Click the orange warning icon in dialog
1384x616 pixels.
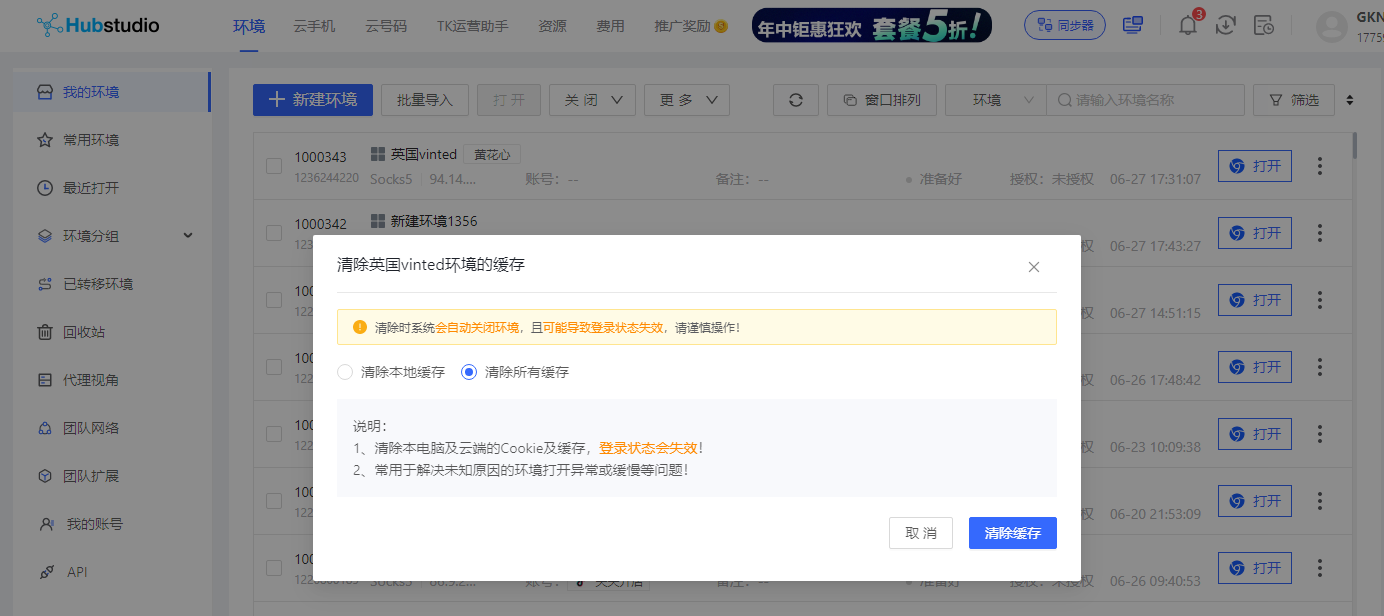(x=360, y=327)
